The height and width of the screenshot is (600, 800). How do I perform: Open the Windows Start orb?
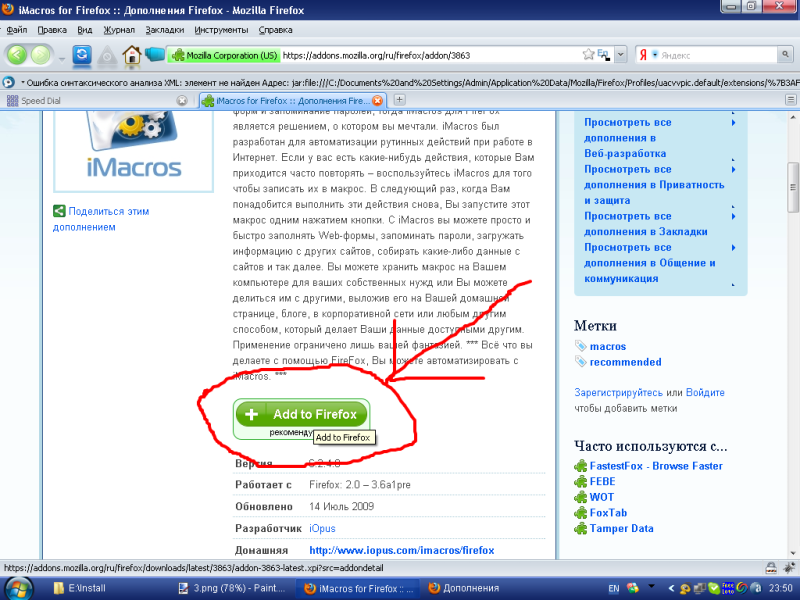(x=19, y=588)
